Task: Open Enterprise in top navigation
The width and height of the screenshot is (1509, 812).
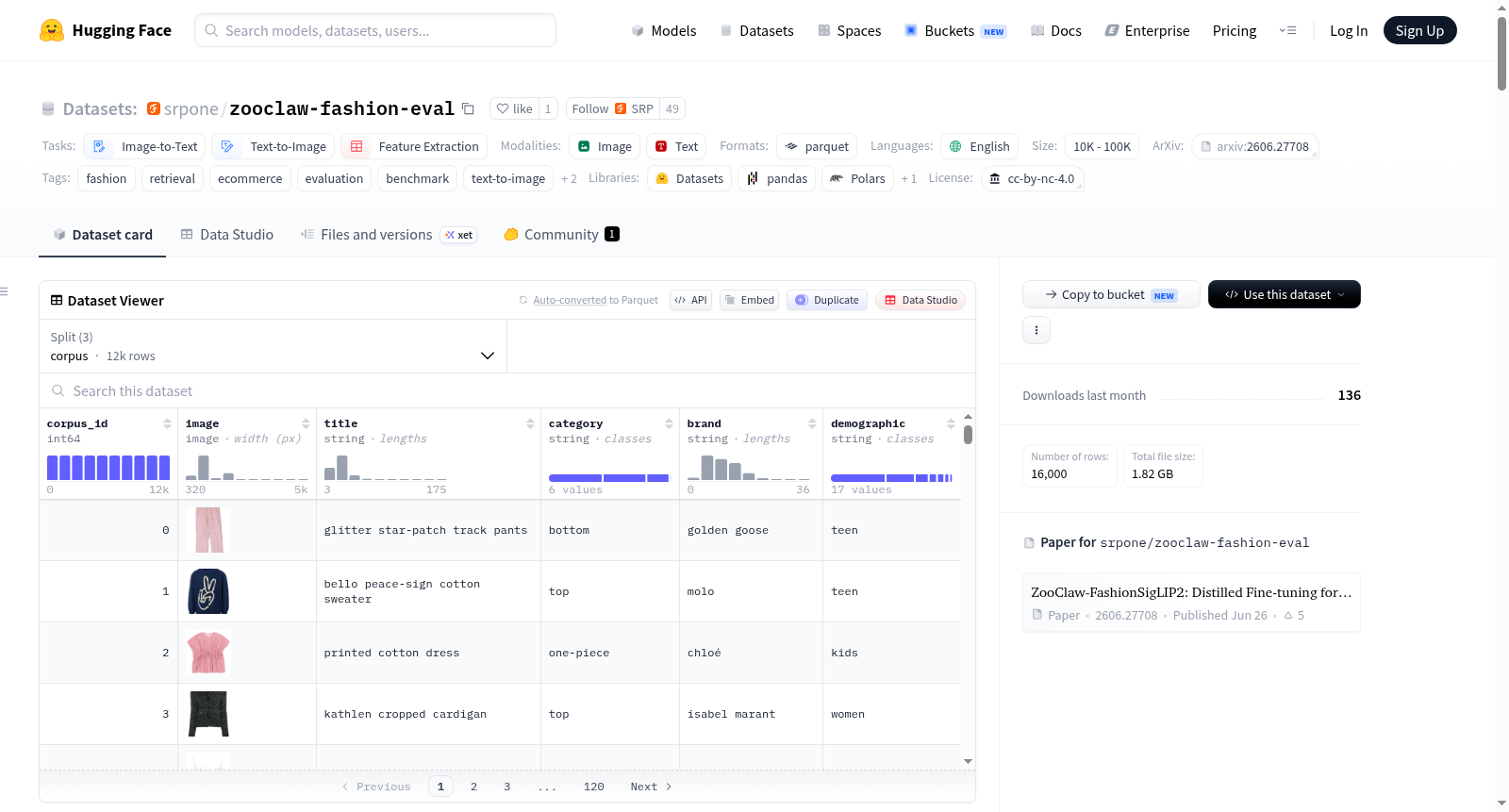Action: 1147,30
